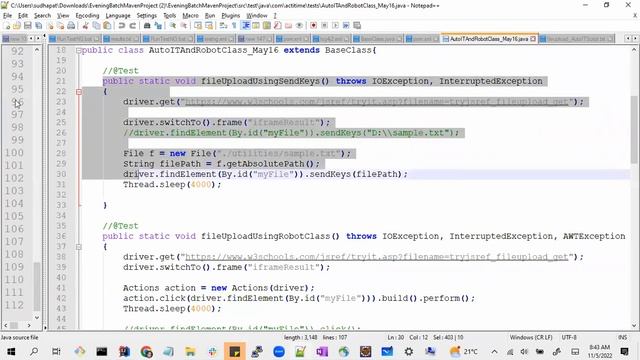
Task: Start macro recording with red record icon
Action: 313,25
